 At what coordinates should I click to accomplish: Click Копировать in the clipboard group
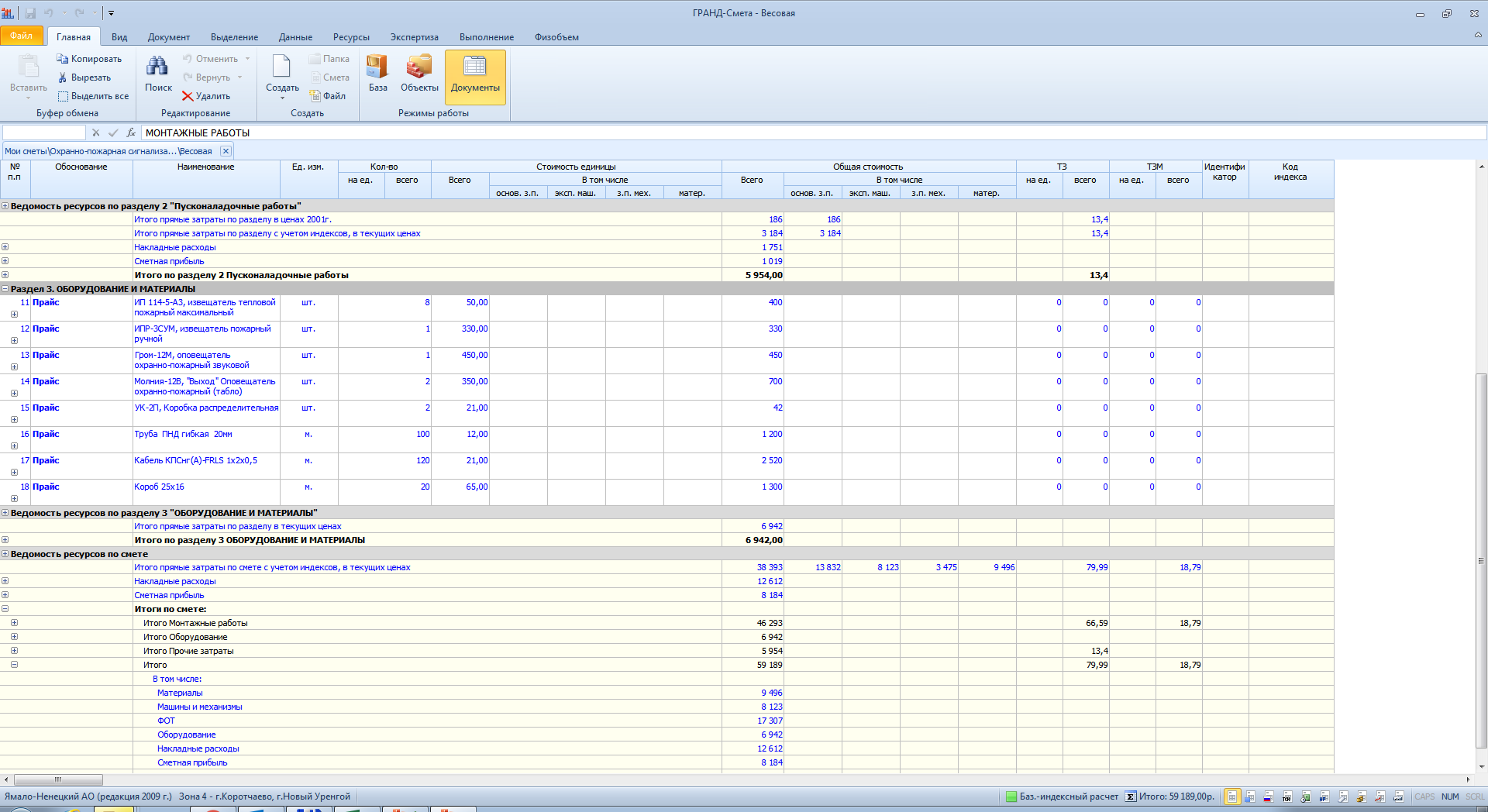tap(89, 59)
